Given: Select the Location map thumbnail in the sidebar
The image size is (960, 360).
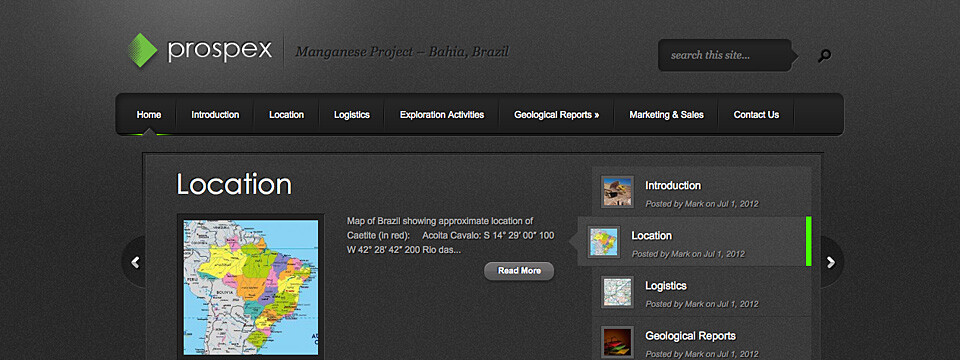Looking at the screenshot, I should pyautogui.click(x=603, y=242).
